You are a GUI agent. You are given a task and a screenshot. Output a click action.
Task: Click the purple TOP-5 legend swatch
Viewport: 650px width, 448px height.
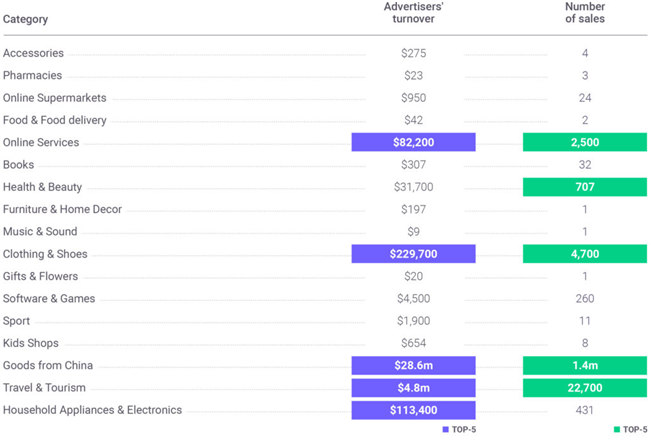445,430
